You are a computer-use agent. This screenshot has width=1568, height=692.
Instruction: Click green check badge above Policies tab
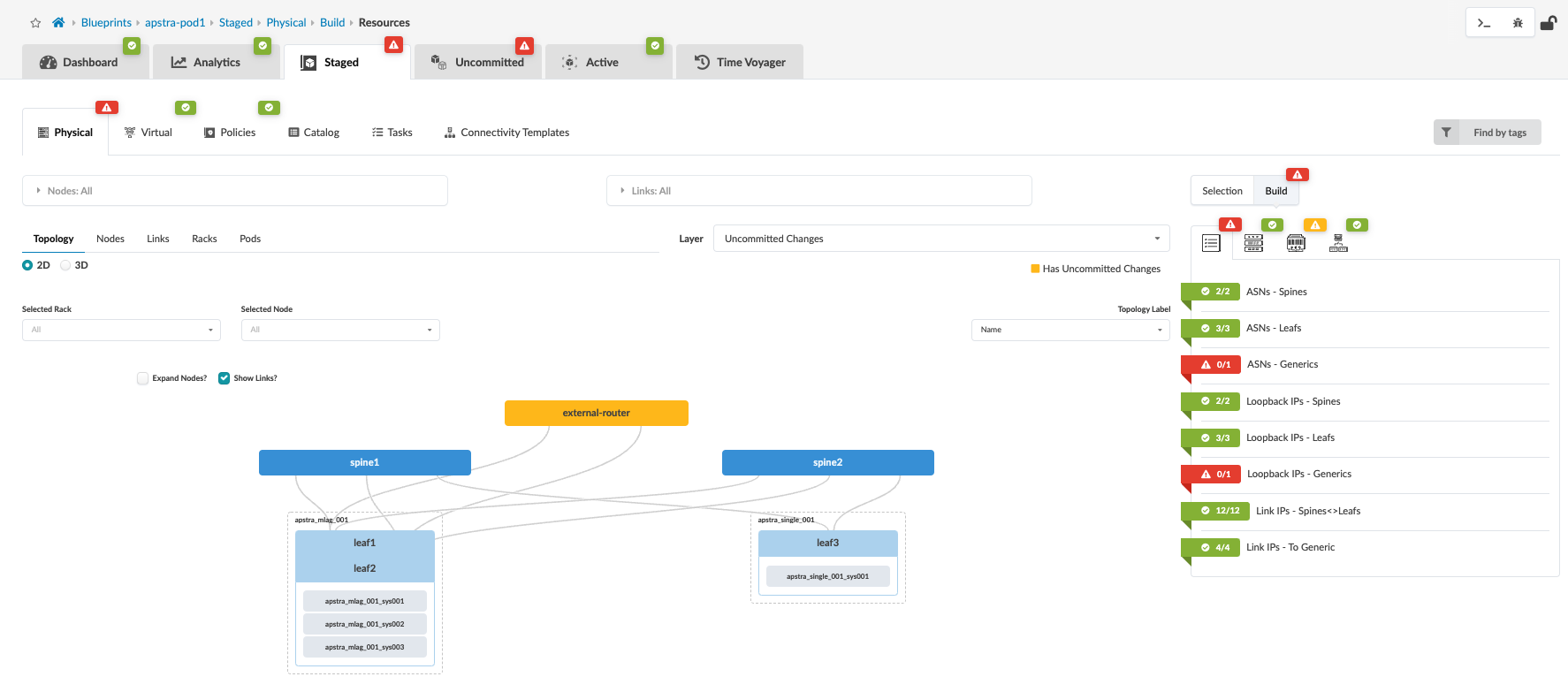coord(270,108)
